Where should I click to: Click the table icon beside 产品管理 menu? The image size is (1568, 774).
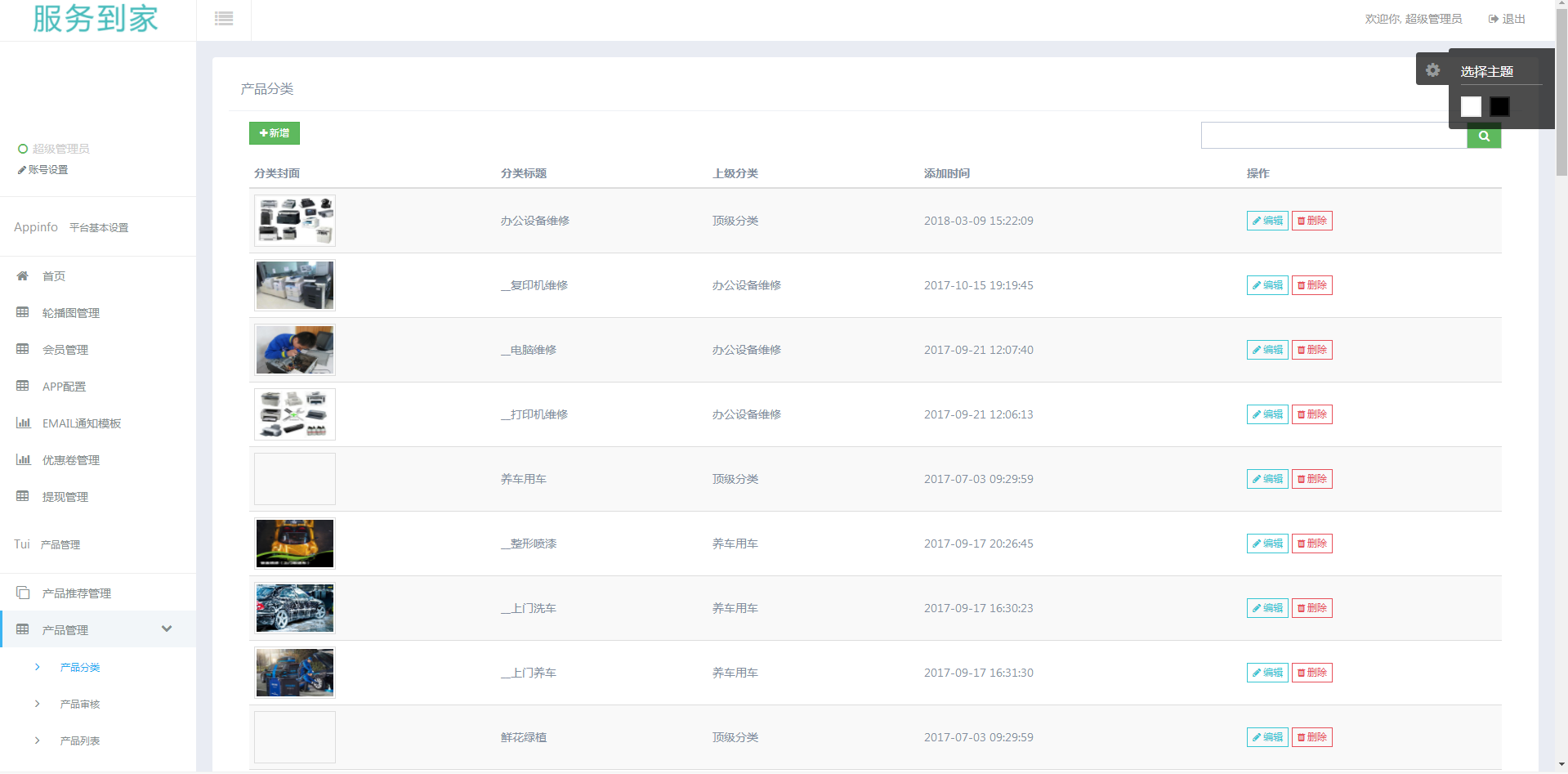click(x=23, y=629)
